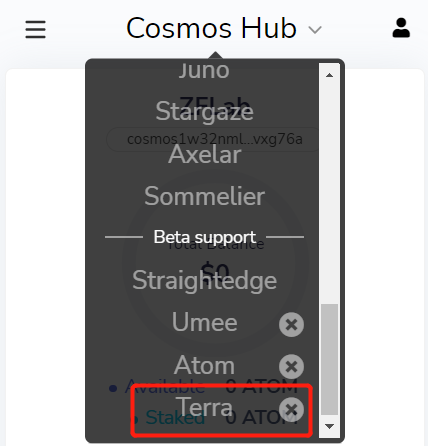Viewport: 428px width, 446px height.
Task: Open the hamburger menu
Action: pyautogui.click(x=35, y=29)
